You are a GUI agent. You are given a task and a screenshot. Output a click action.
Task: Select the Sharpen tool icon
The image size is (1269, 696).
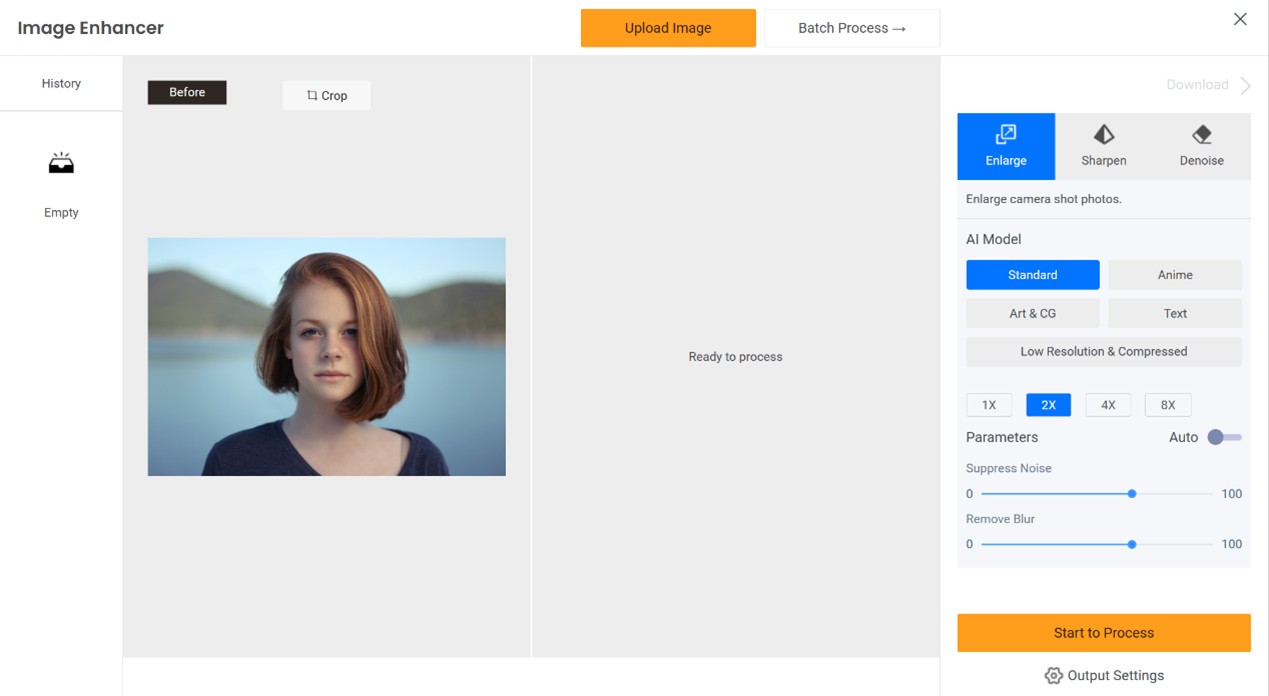coord(1104,135)
